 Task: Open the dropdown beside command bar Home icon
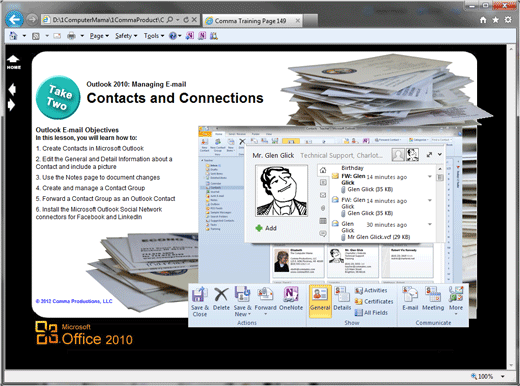pyautogui.click(x=24, y=36)
